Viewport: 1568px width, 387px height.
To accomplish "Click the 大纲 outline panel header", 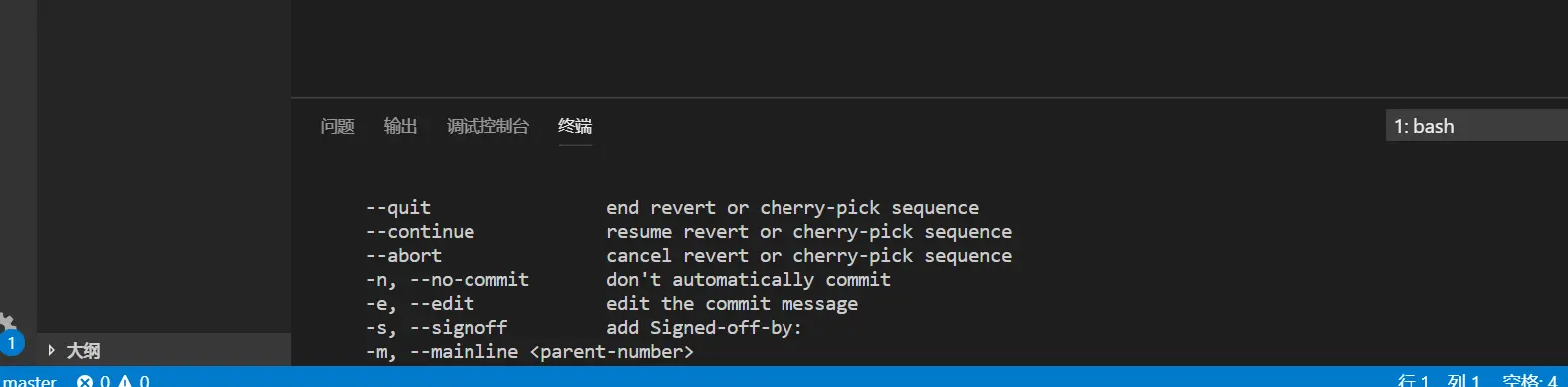I will (x=164, y=350).
